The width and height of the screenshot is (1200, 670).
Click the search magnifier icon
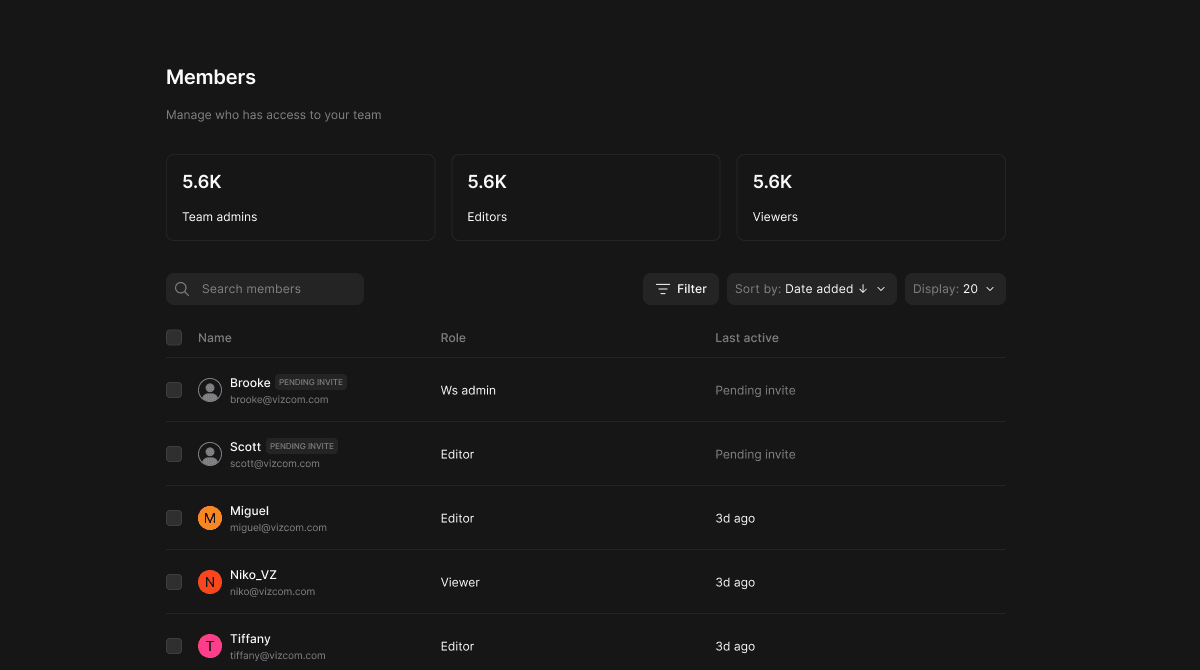[182, 289]
